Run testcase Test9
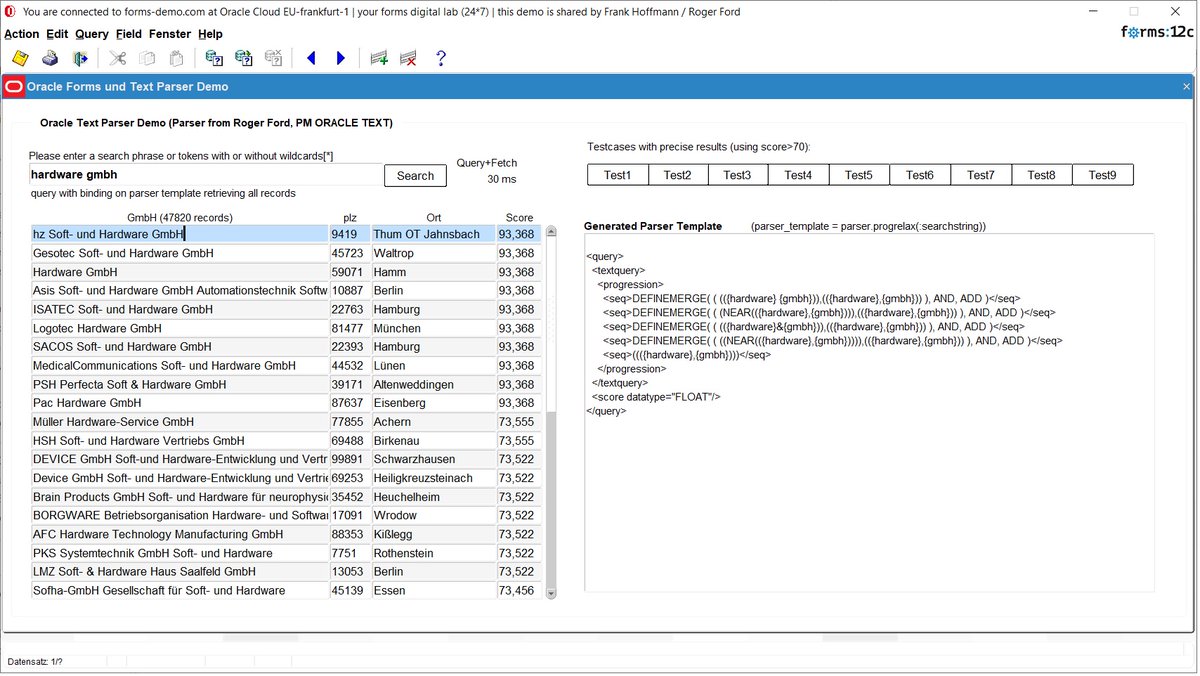The image size is (1200, 676). 1103,175
